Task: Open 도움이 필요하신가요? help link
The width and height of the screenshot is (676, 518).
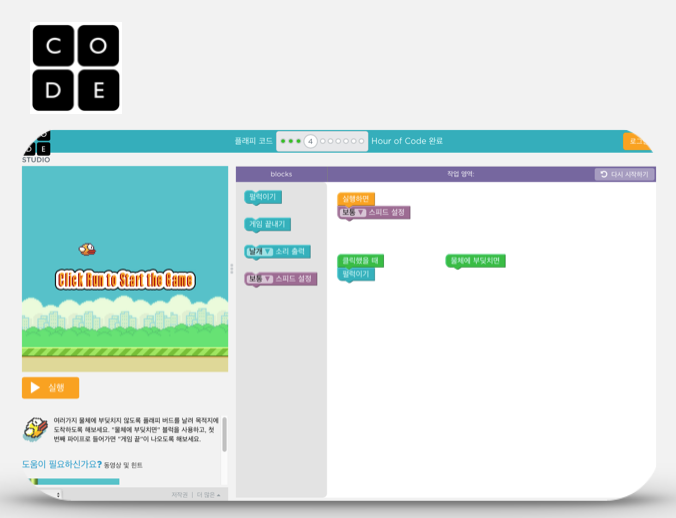Action: (62, 464)
